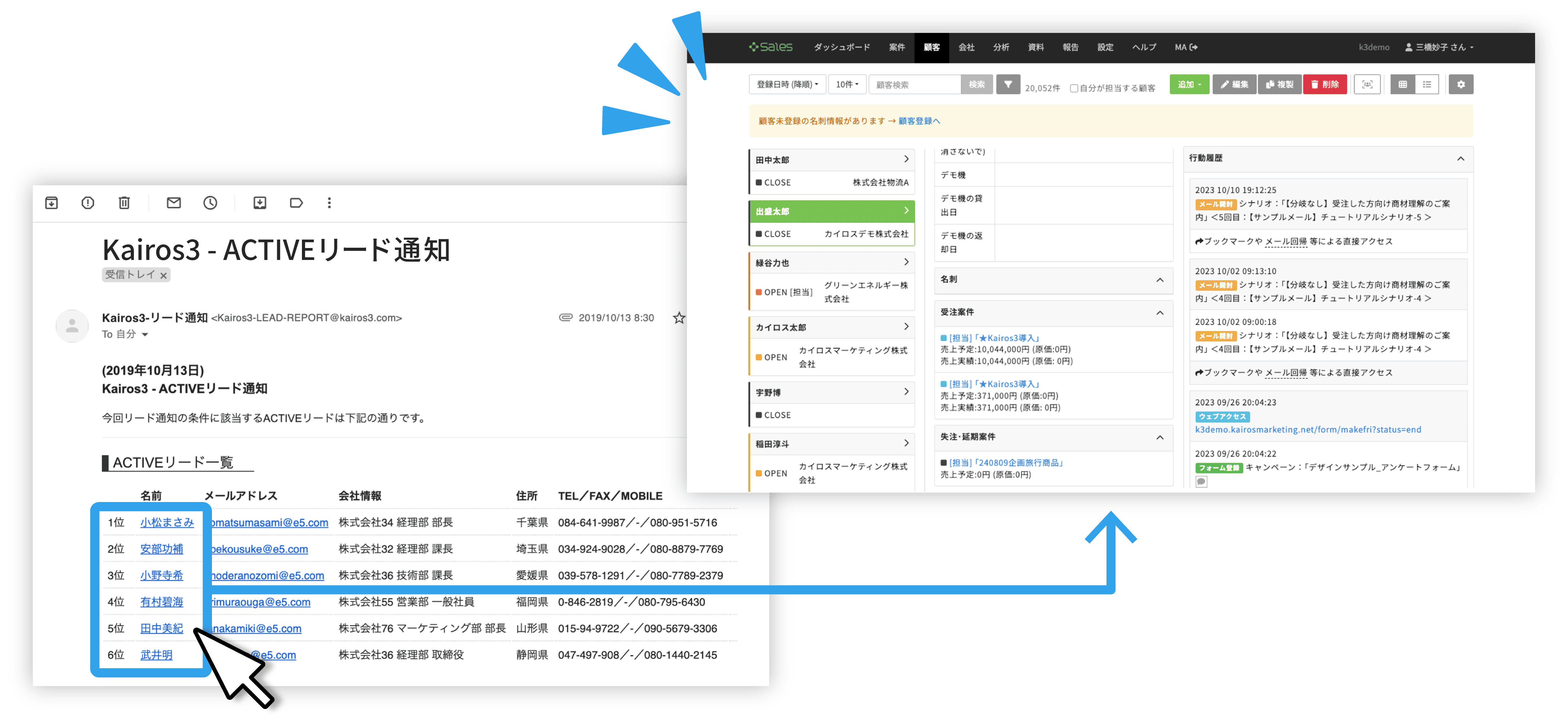Switch to the table grid view icon
Image resolution: width=1568 pixels, height=719 pixels.
pos(1402,85)
